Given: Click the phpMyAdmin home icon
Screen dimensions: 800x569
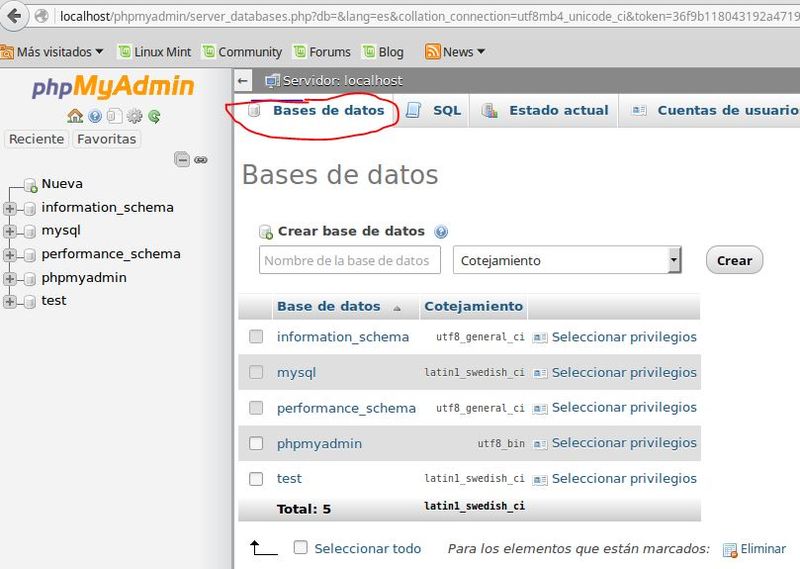Looking at the screenshot, I should point(75,116).
